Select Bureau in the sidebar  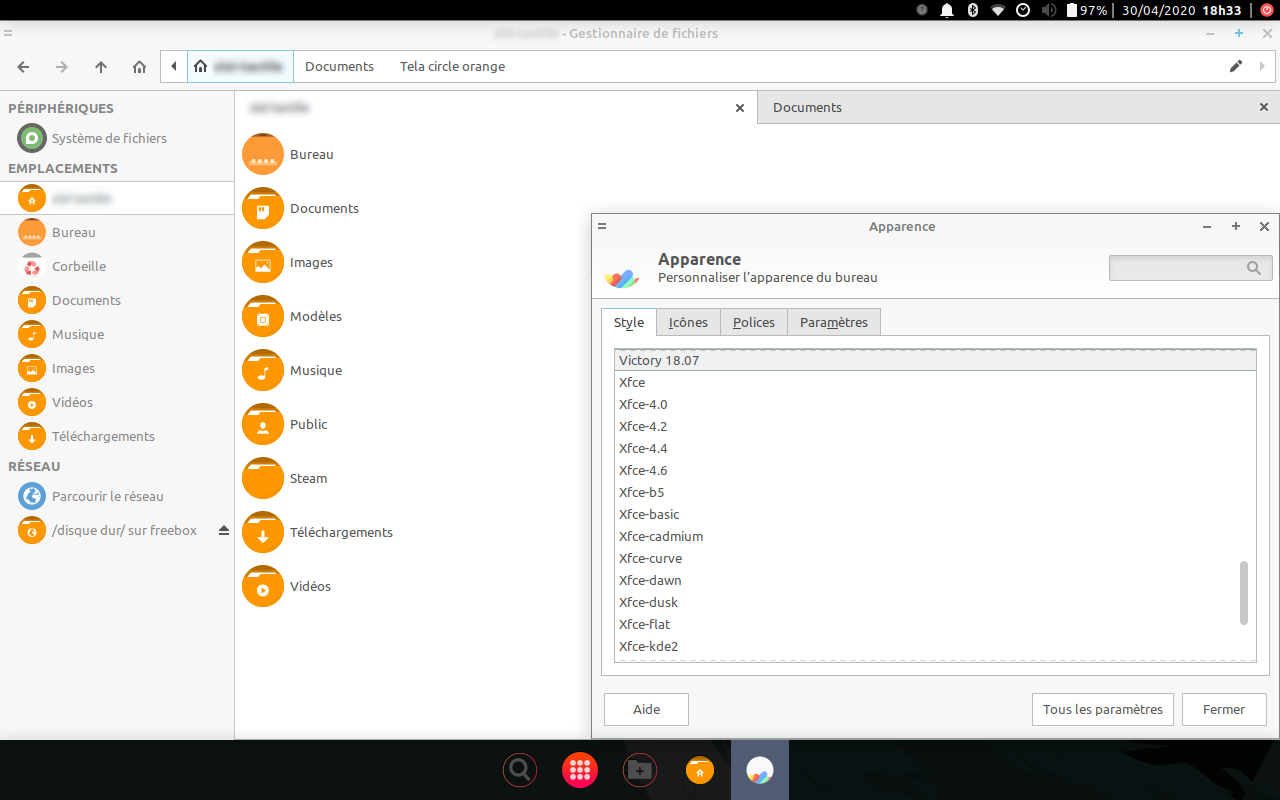point(117,232)
